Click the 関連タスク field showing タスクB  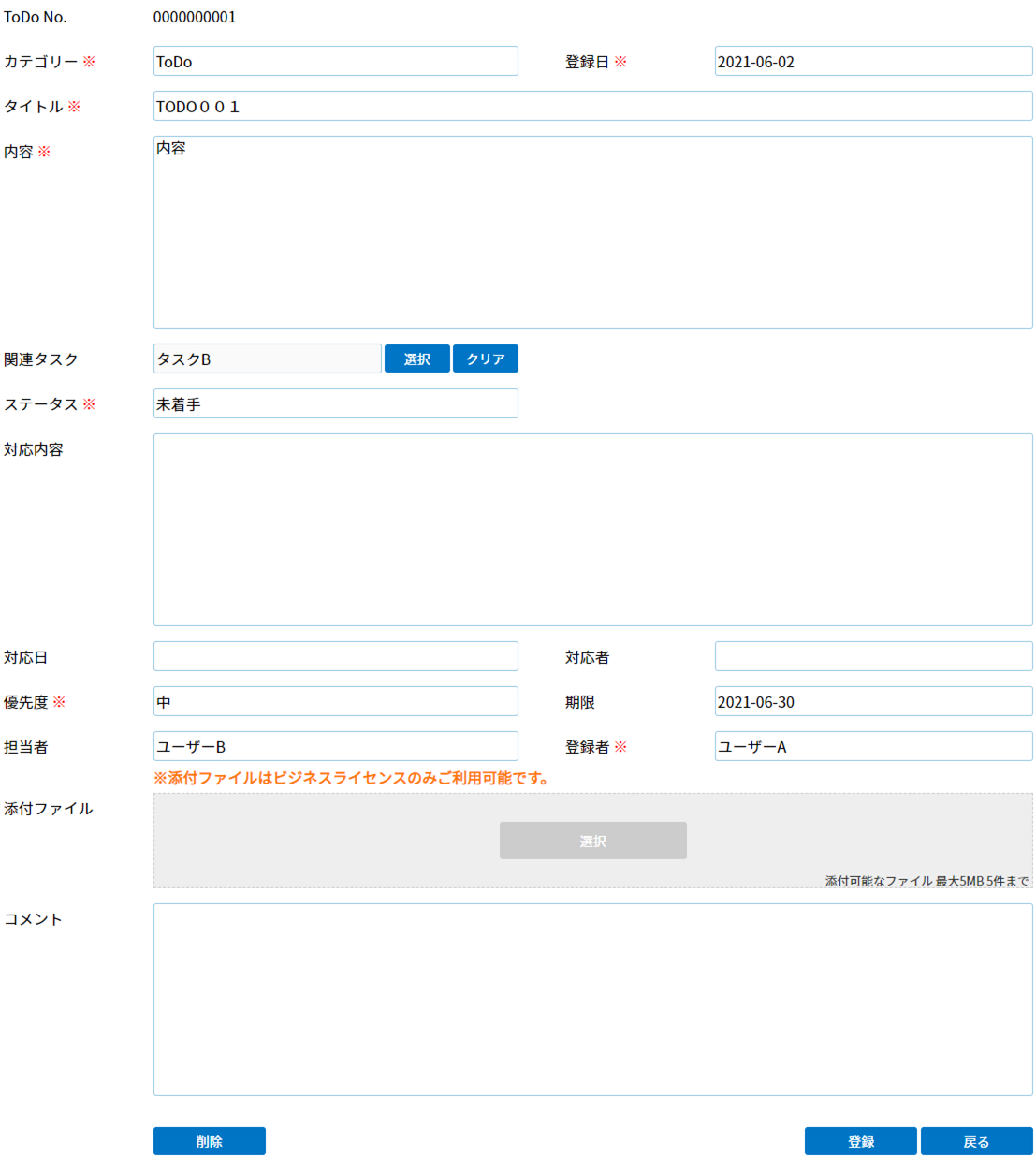[267, 359]
